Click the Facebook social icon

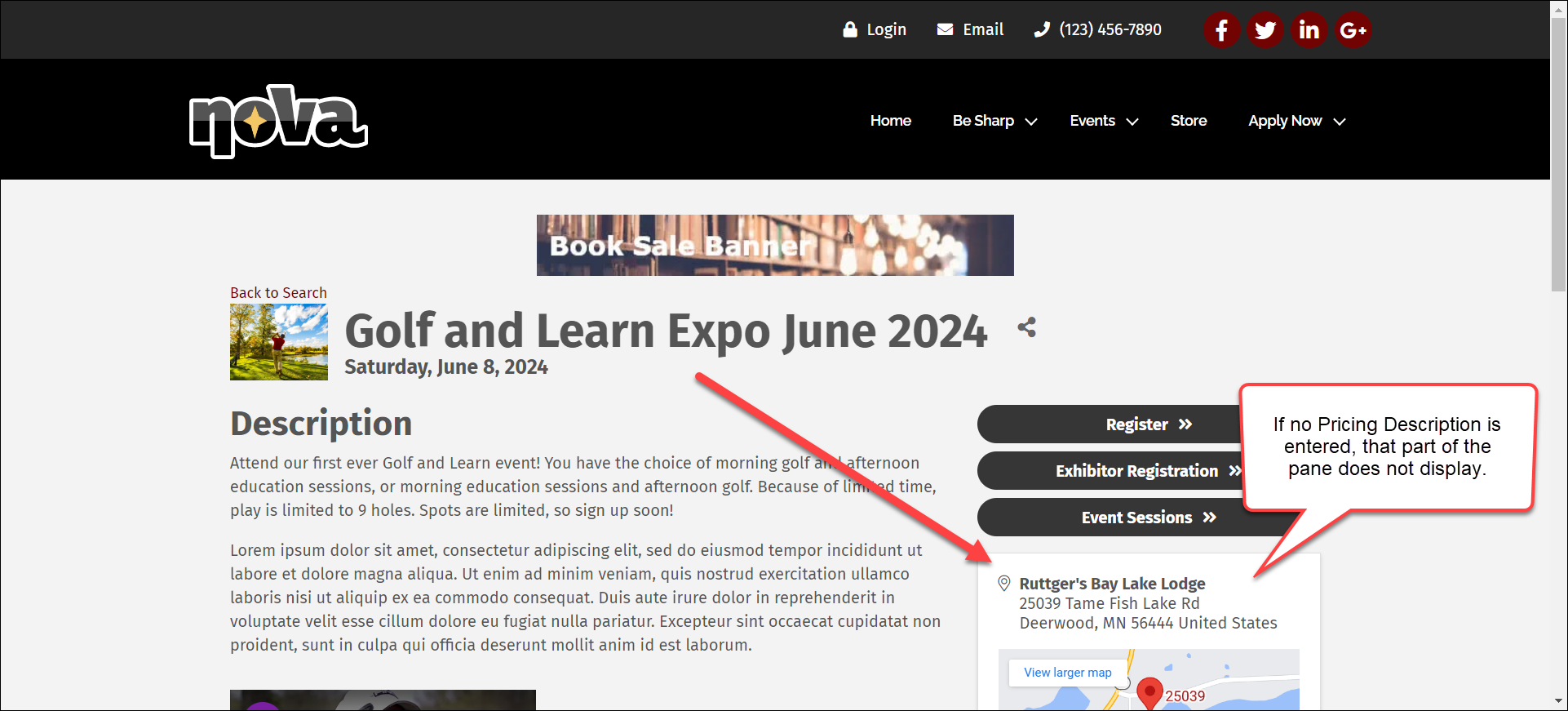pyautogui.click(x=1221, y=30)
